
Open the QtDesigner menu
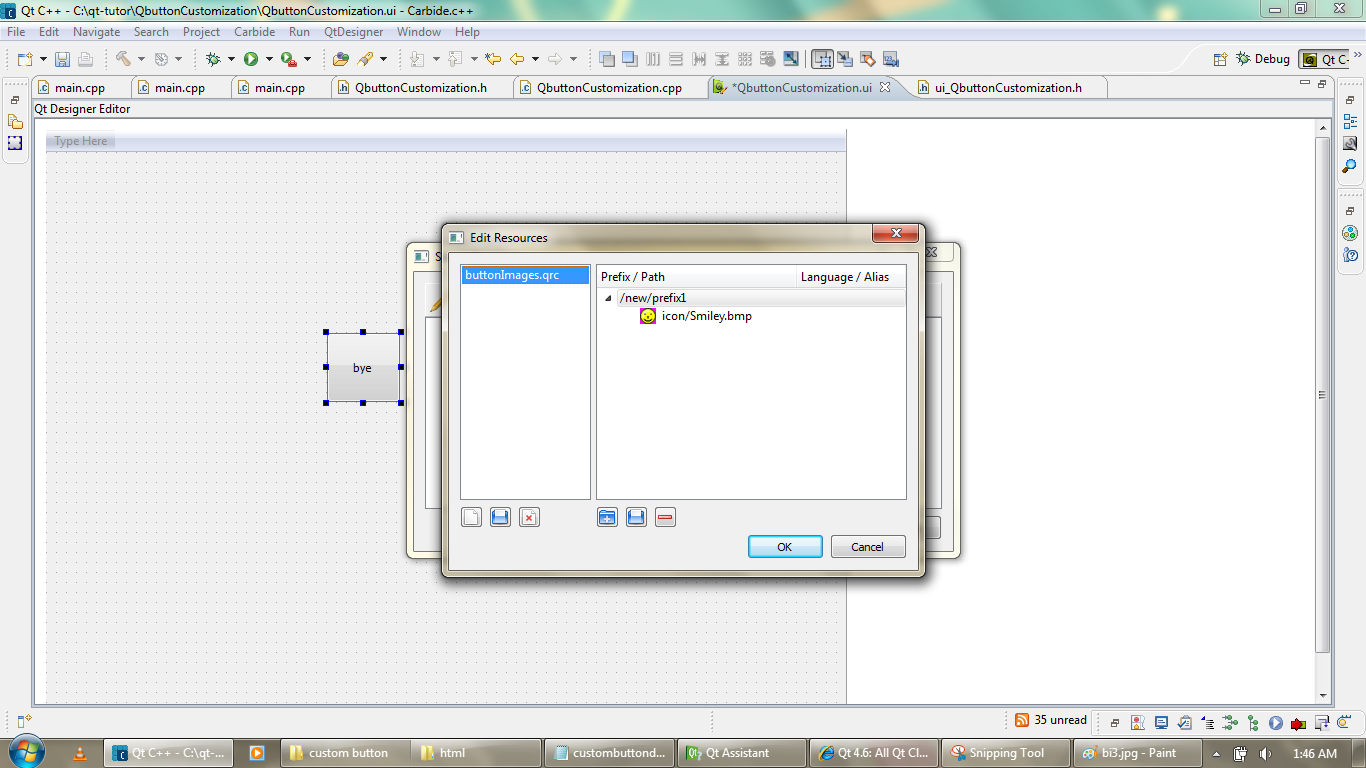354,31
